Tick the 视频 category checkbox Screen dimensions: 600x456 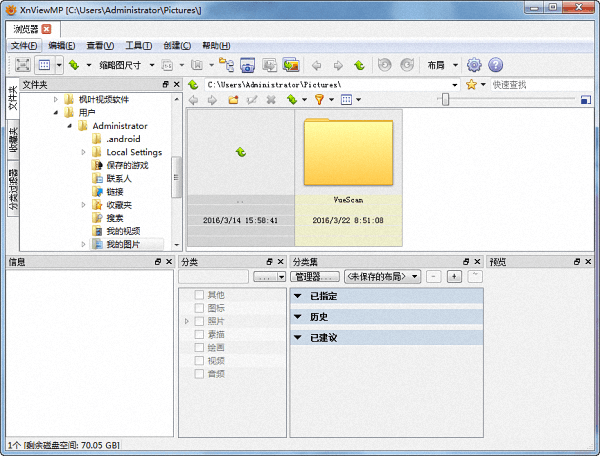click(199, 360)
